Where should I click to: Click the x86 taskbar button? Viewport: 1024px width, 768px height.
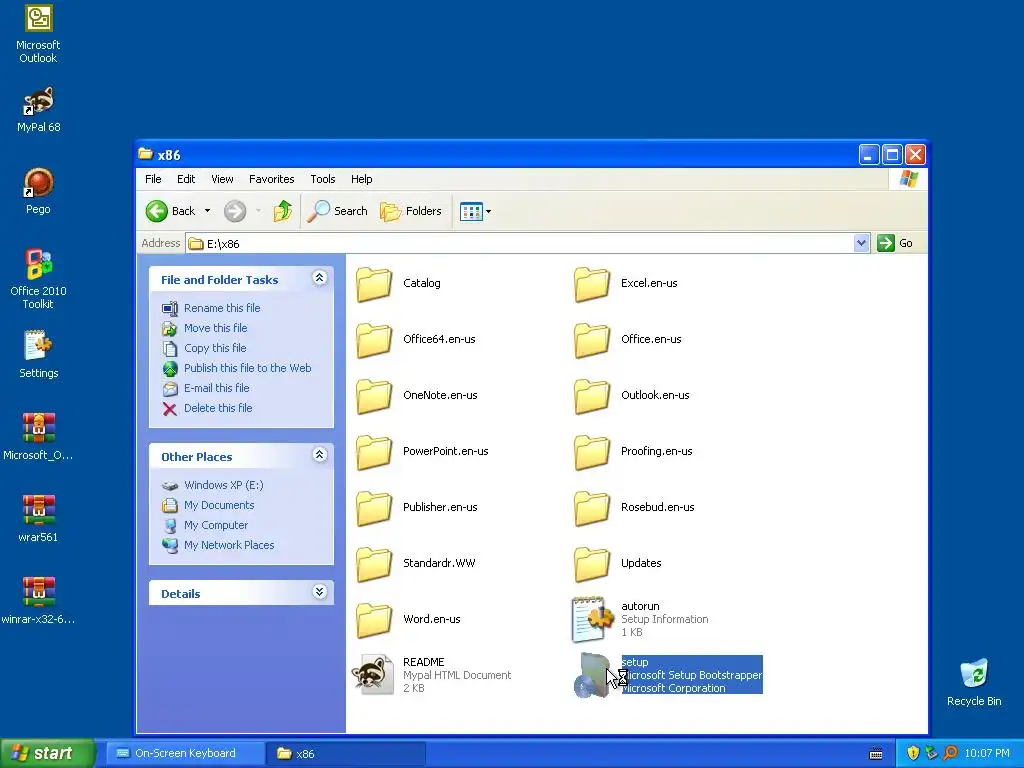click(346, 754)
